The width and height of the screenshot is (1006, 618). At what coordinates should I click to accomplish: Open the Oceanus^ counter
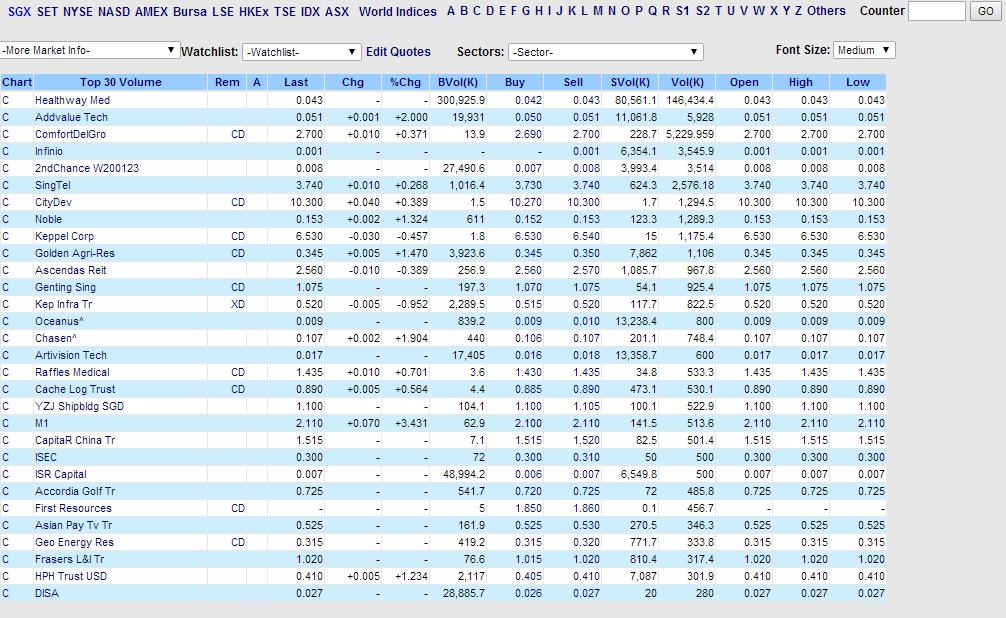coord(59,322)
